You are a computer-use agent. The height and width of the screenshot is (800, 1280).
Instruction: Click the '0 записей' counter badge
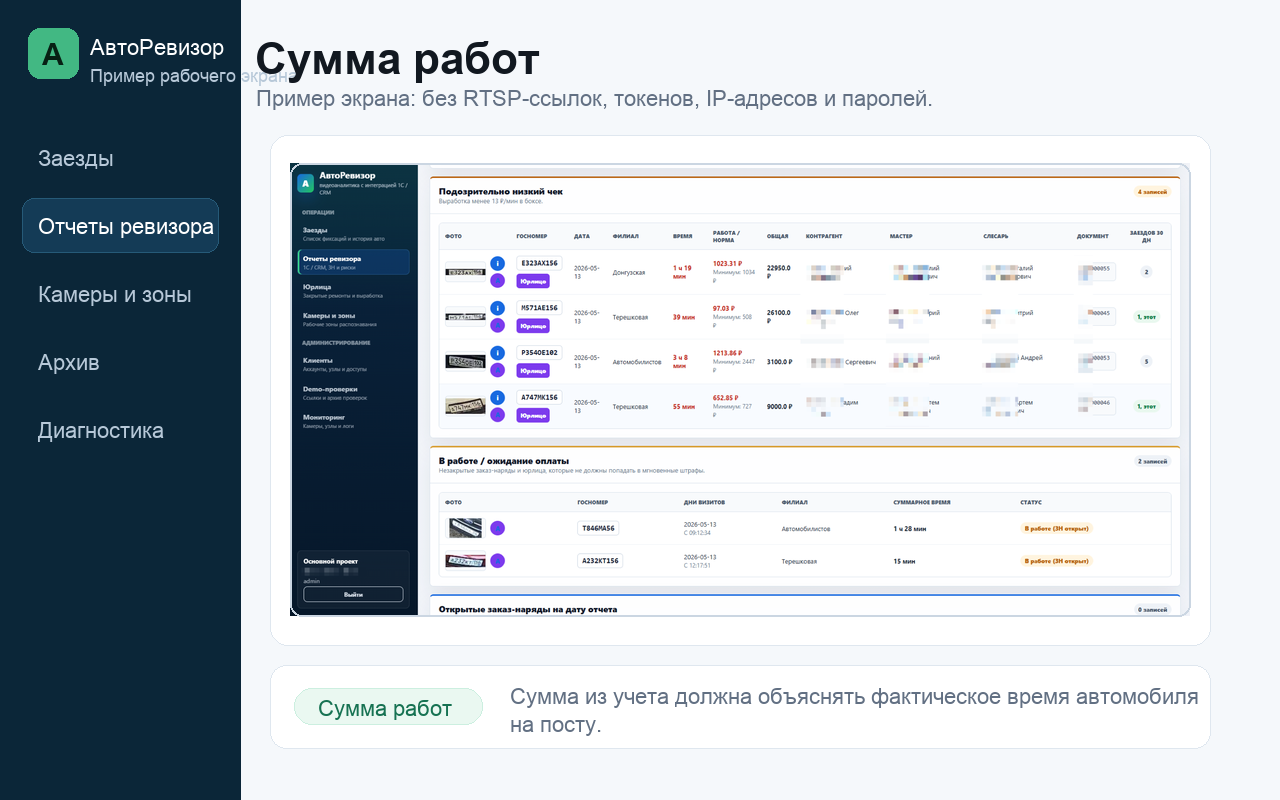(1152, 609)
